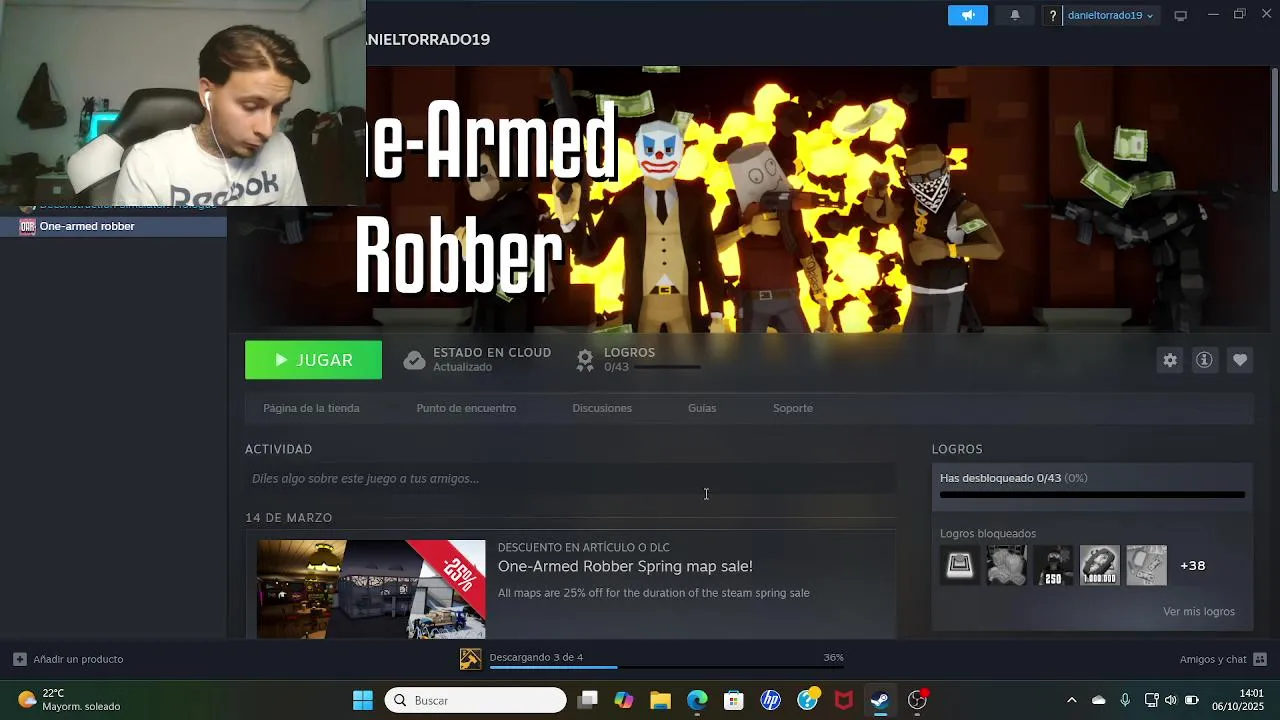The width and height of the screenshot is (1280, 720).
Task: Click the Estado en Cloud icon
Action: [x=414, y=360]
